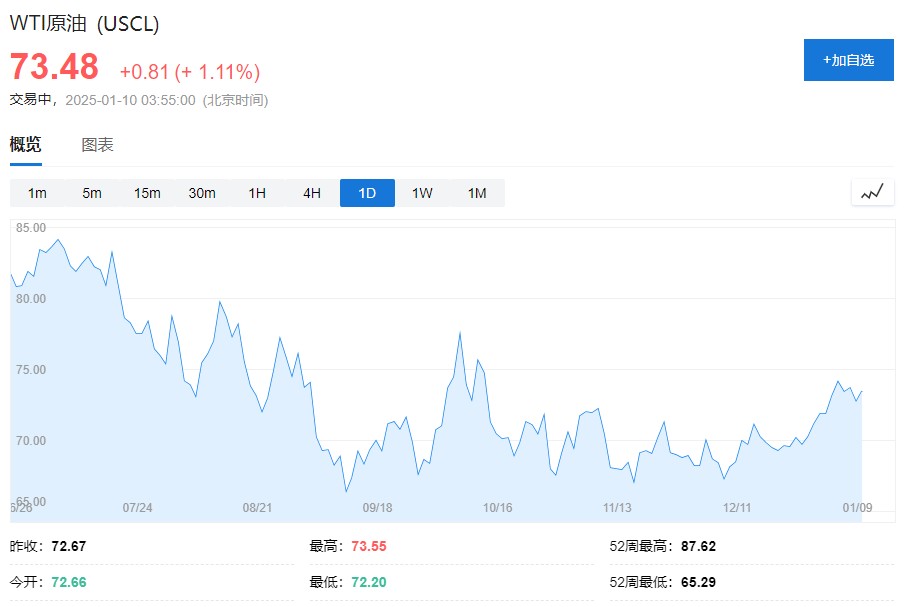Switch to the 图表 chart tab
The image size is (905, 607).
coord(97,145)
